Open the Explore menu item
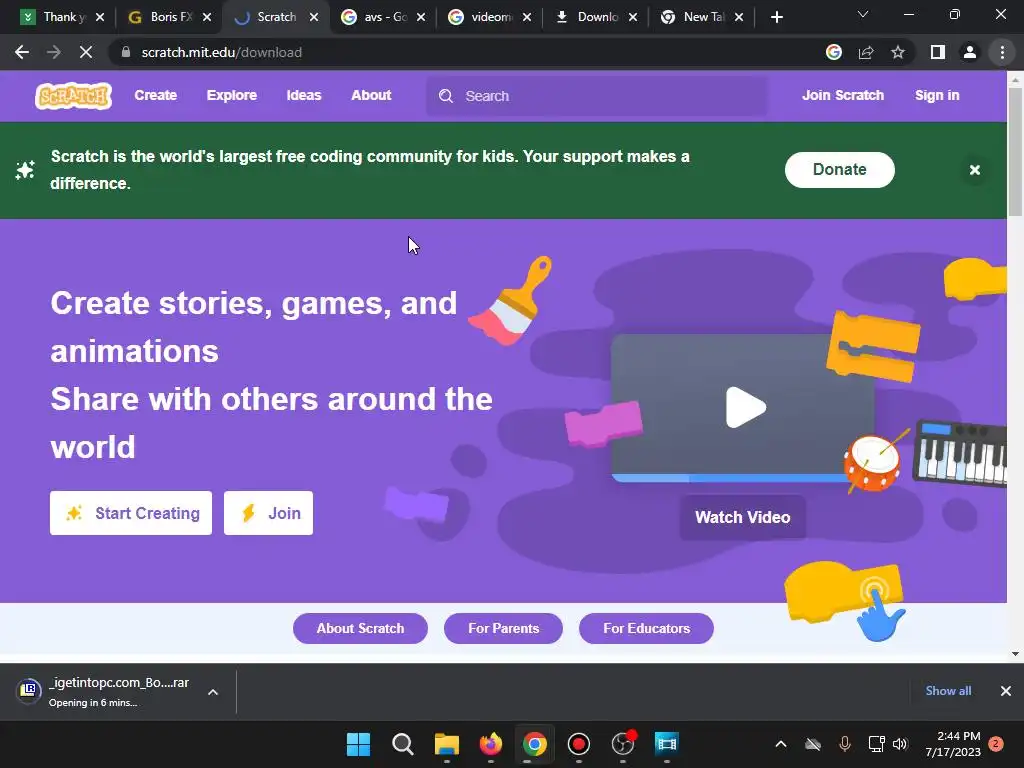1024x768 pixels. 232,95
